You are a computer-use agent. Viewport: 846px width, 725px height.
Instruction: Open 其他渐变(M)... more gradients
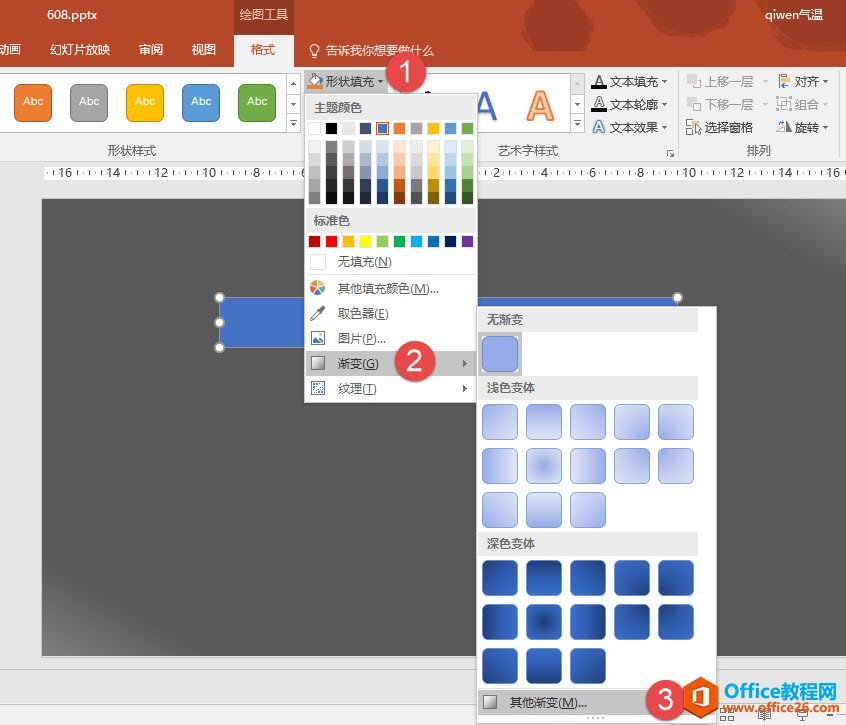click(564, 702)
